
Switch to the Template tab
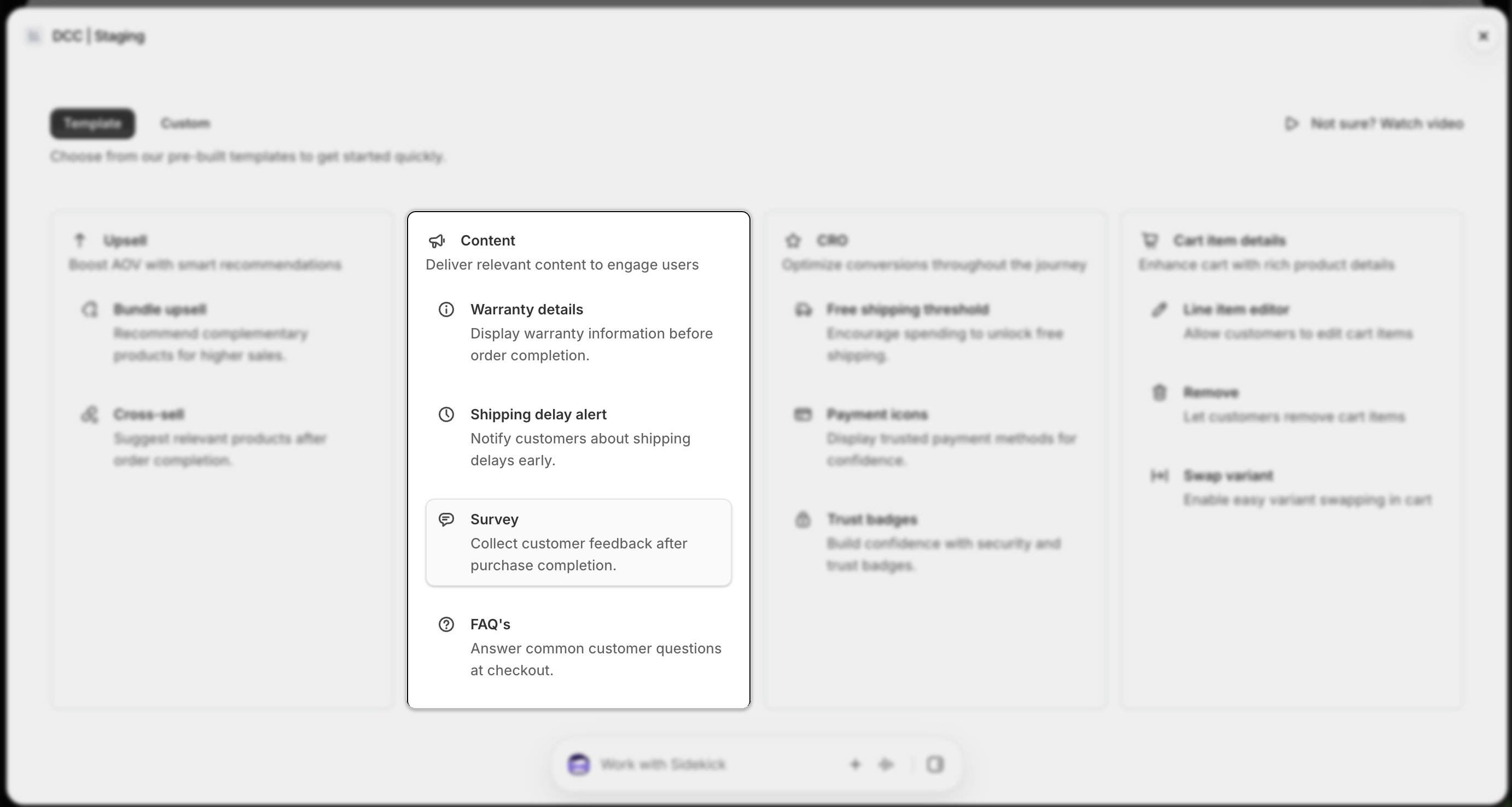point(93,124)
